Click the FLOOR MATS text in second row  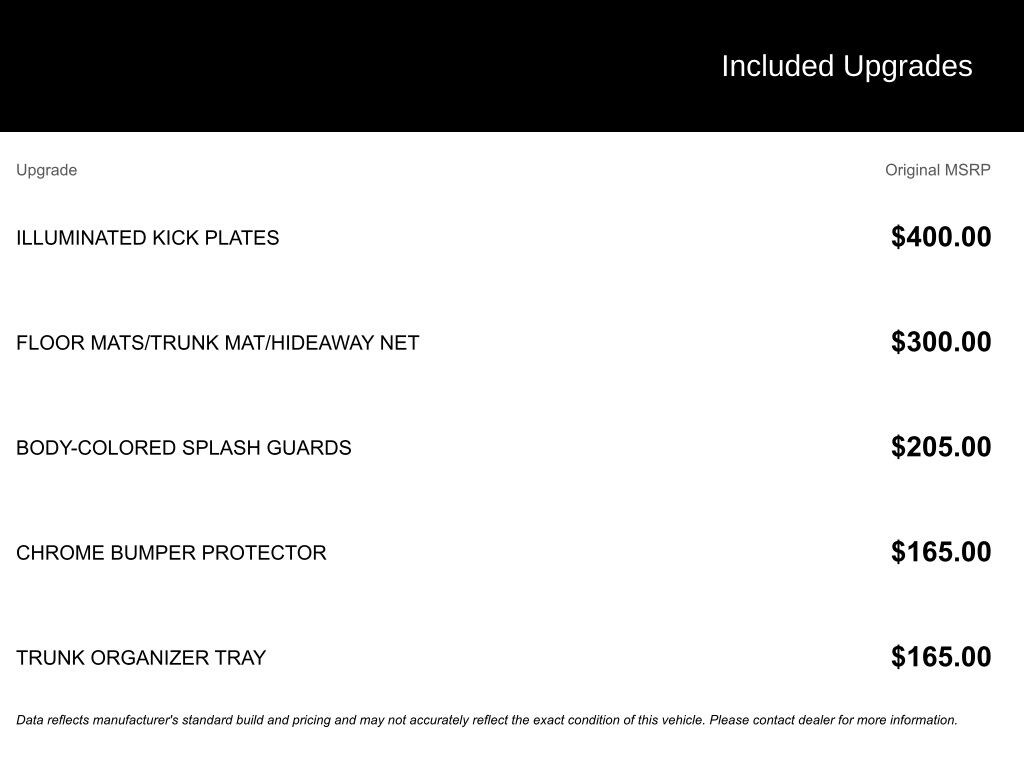(80, 343)
